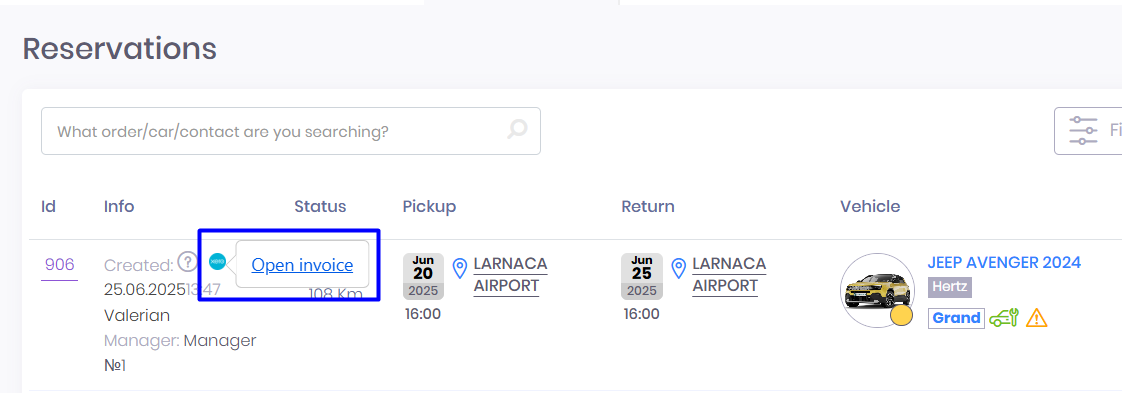
Task: Click the Grand tag badge
Action: (x=957, y=318)
